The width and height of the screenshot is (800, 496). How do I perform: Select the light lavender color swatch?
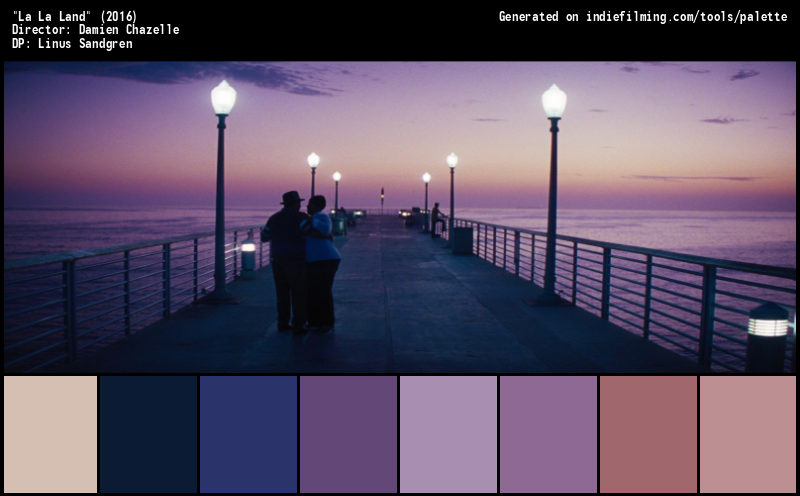[448, 434]
